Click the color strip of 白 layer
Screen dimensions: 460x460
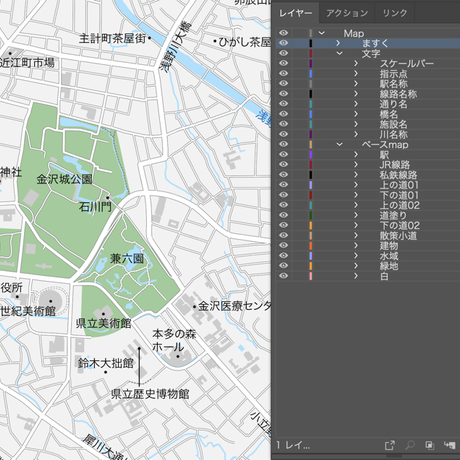pyautogui.click(x=311, y=276)
